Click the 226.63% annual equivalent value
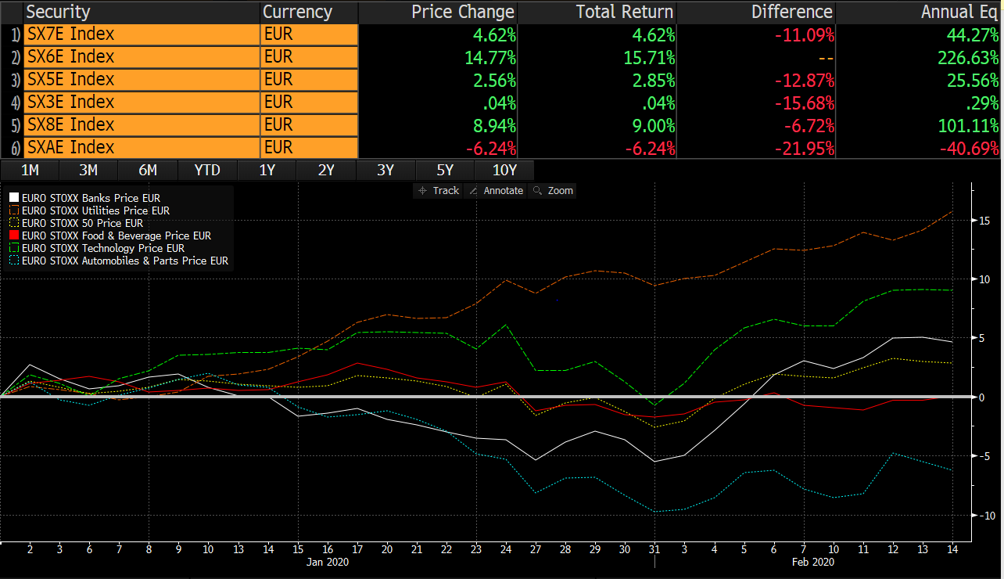Screen dimensions: 1004x579 tap(968, 58)
